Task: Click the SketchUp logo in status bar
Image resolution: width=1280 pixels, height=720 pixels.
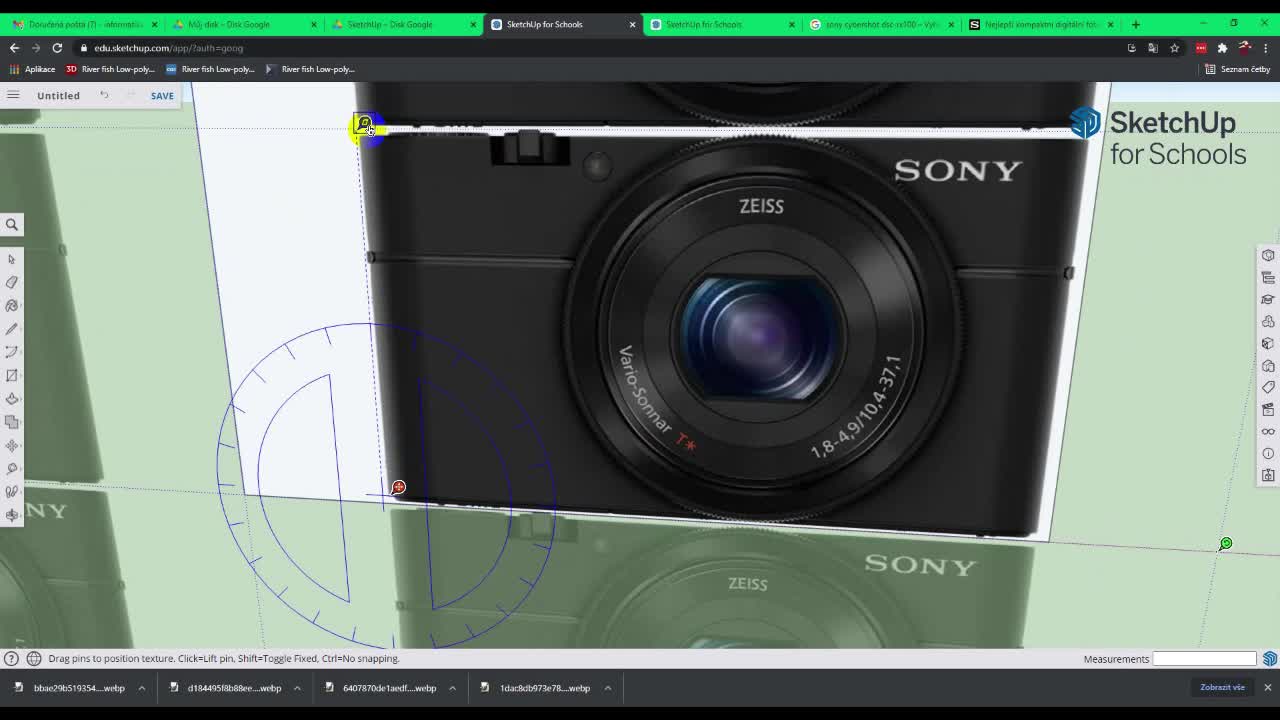Action: coord(1270,658)
